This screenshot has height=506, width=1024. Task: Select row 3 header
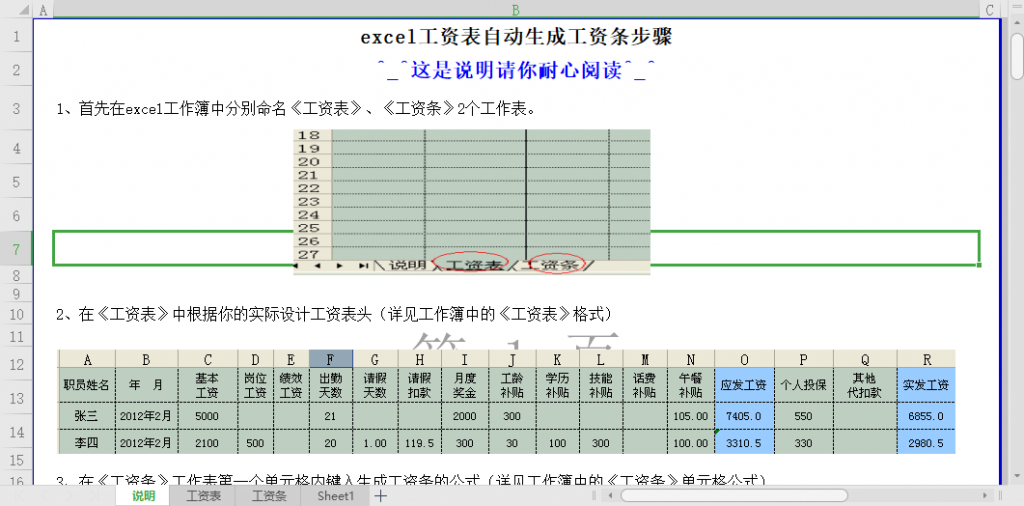tap(16, 108)
